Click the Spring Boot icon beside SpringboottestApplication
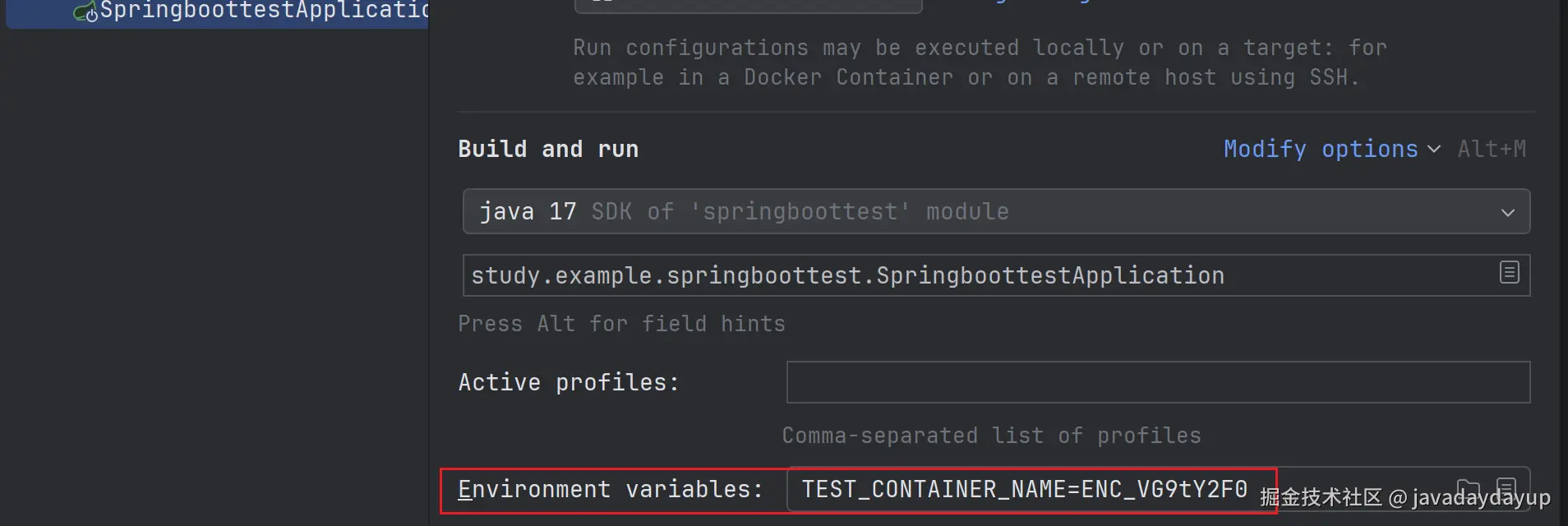Viewport: 1568px width, 526px height. (85, 12)
